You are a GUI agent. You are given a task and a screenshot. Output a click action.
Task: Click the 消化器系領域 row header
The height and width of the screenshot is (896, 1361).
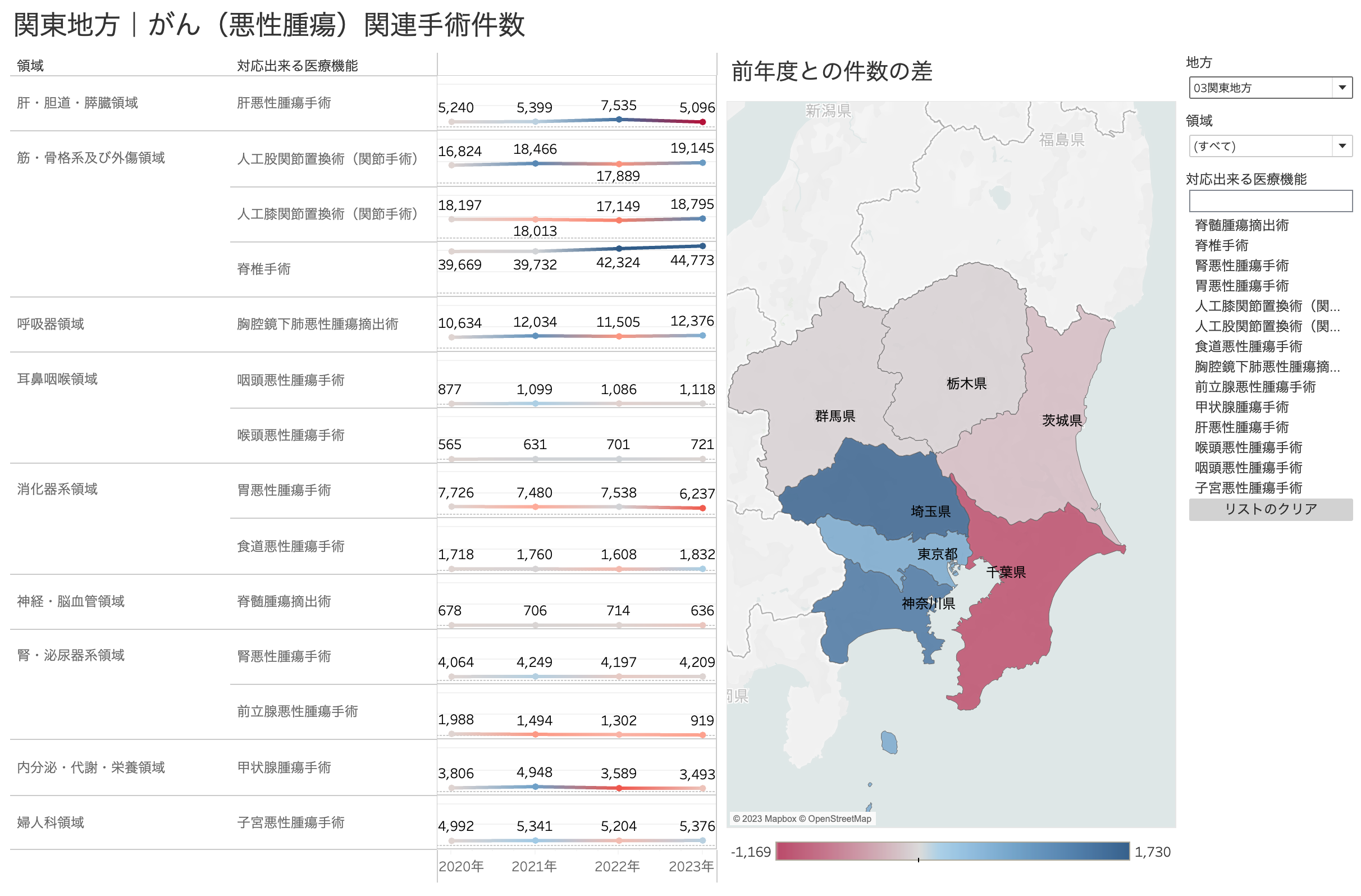57,490
